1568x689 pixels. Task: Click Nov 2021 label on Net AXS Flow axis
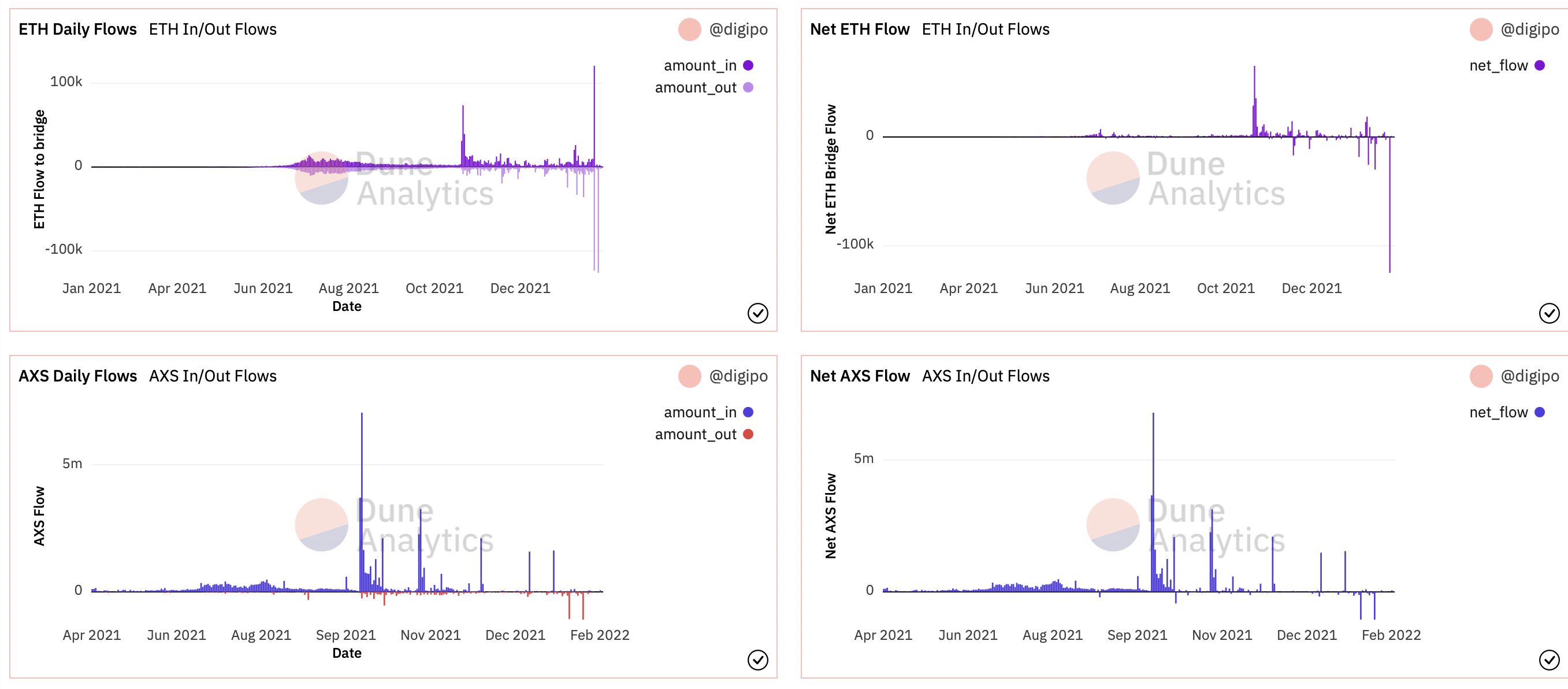pos(1222,635)
